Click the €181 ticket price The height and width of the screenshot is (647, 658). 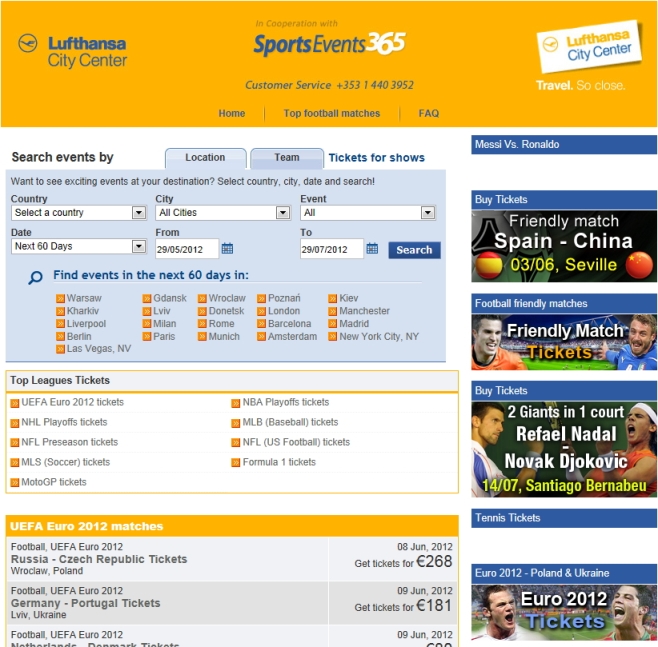point(434,606)
